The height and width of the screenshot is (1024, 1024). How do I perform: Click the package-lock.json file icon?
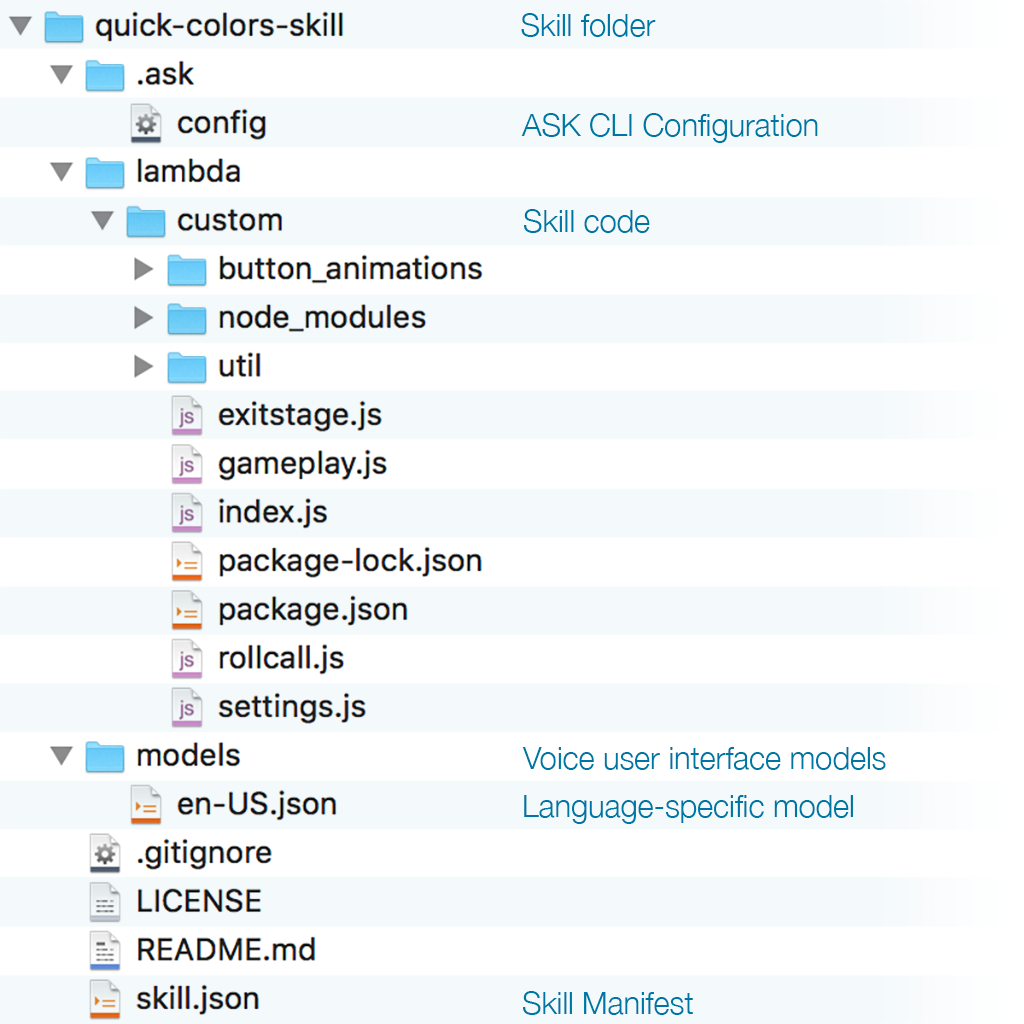(x=187, y=562)
